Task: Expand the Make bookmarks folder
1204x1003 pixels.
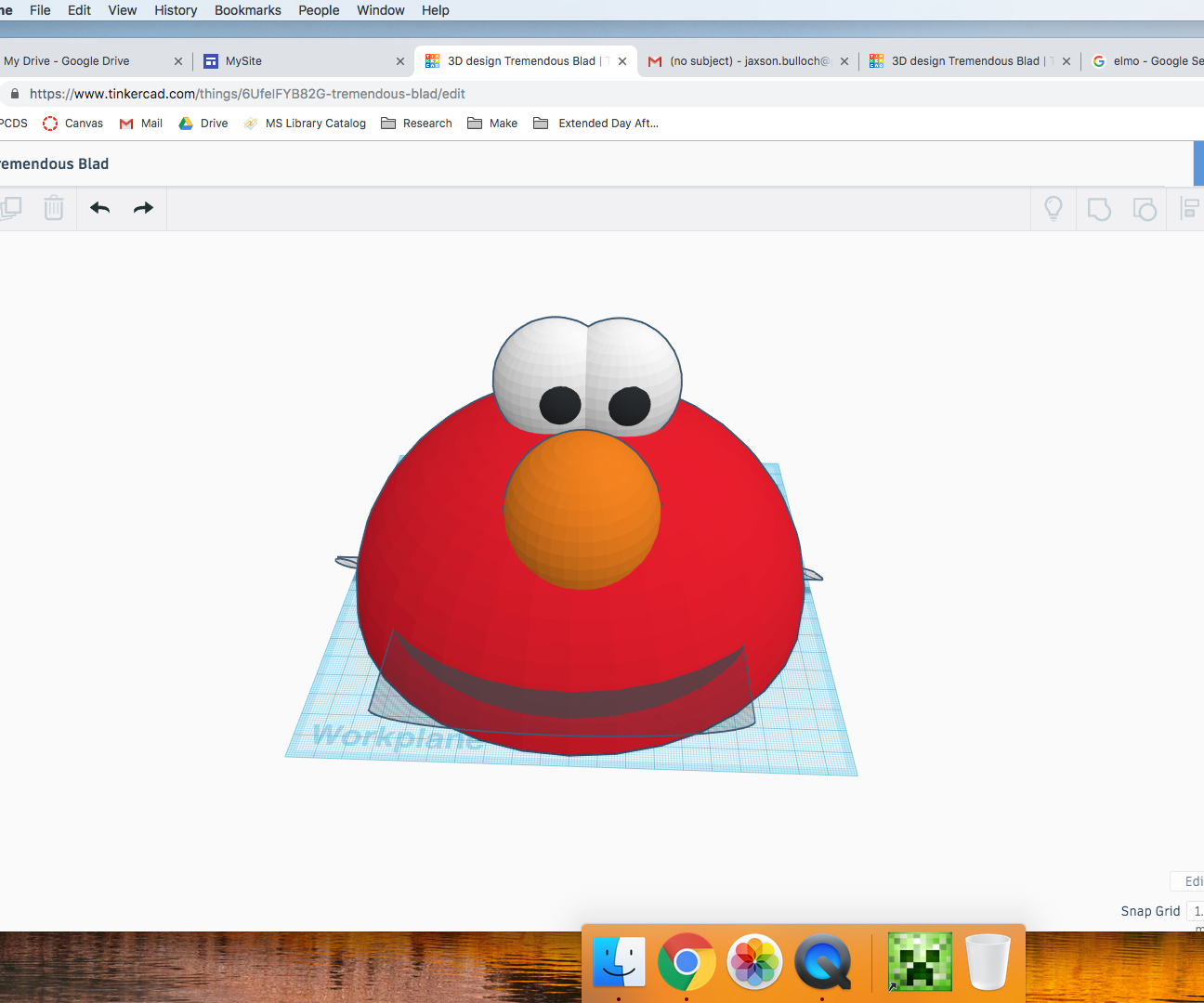Action: 492,124
